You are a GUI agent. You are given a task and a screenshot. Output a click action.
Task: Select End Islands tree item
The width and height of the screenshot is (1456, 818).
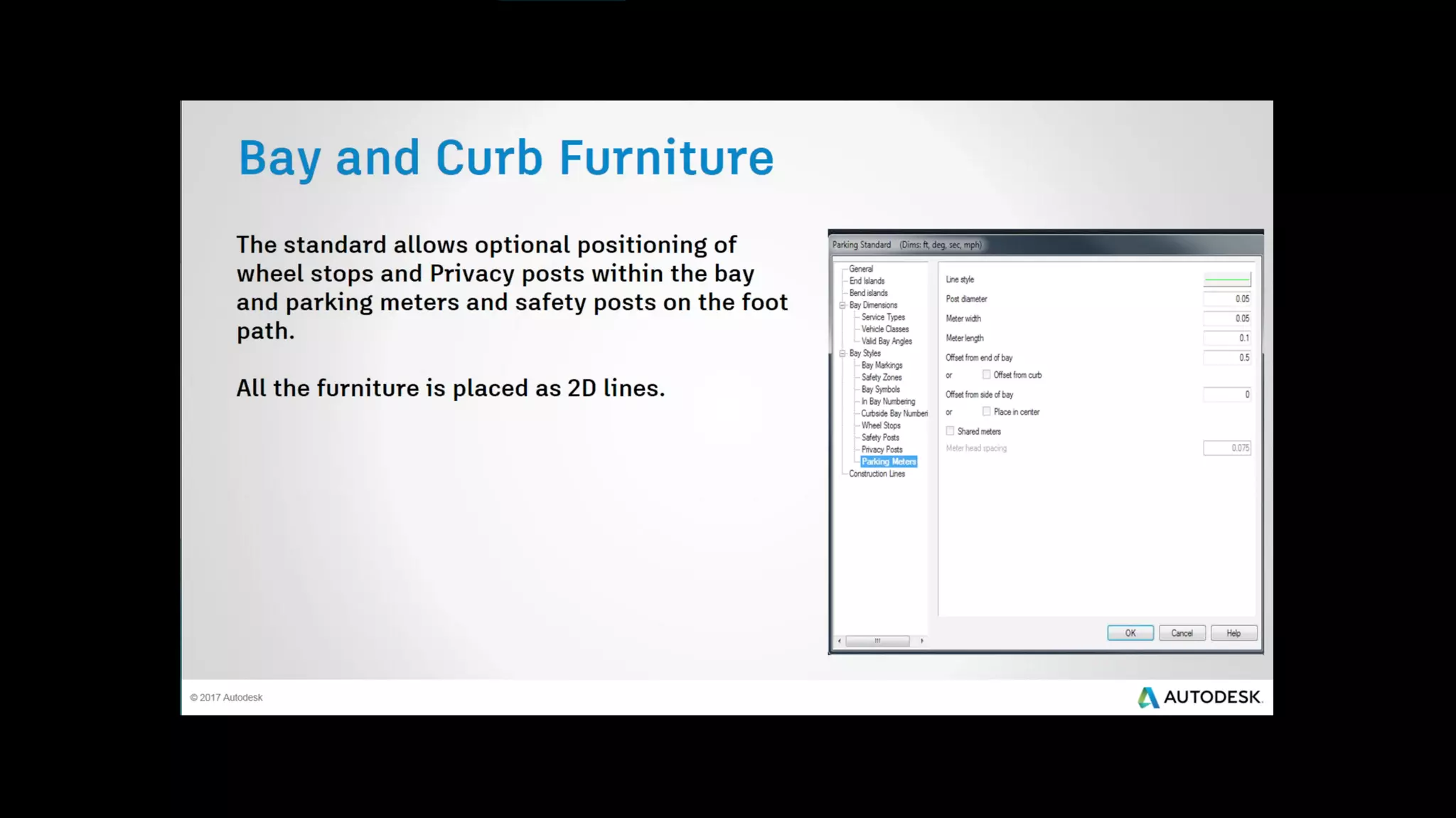tap(867, 281)
